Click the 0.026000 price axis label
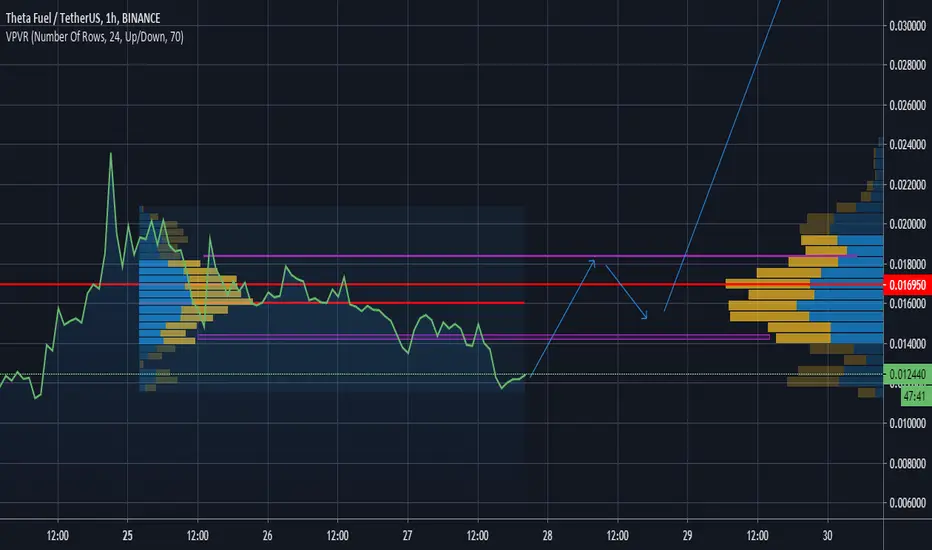This screenshot has width=932, height=550. (908, 105)
